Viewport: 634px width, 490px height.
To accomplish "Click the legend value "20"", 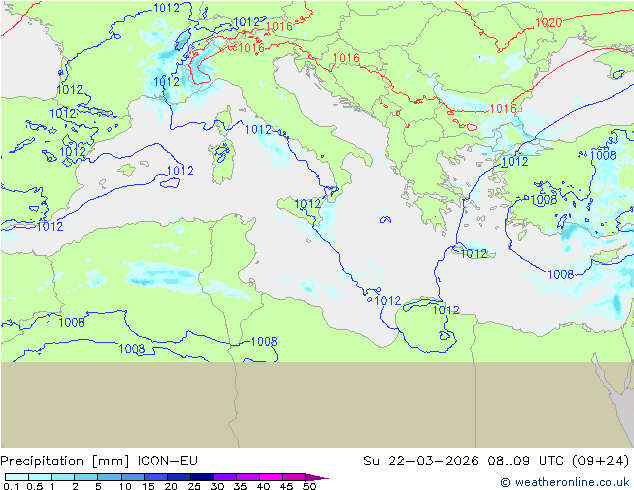I will tap(171, 486).
